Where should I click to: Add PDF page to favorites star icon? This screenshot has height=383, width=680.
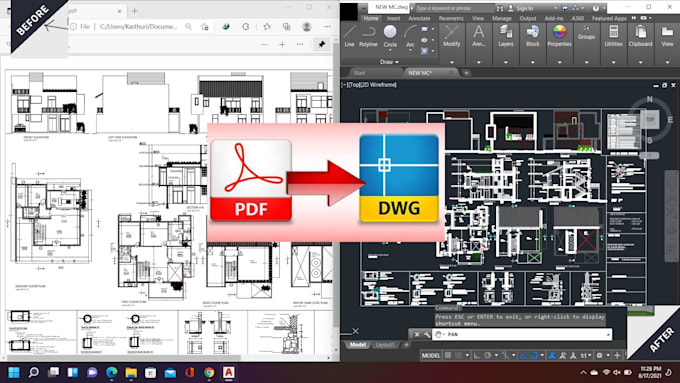[x=205, y=26]
